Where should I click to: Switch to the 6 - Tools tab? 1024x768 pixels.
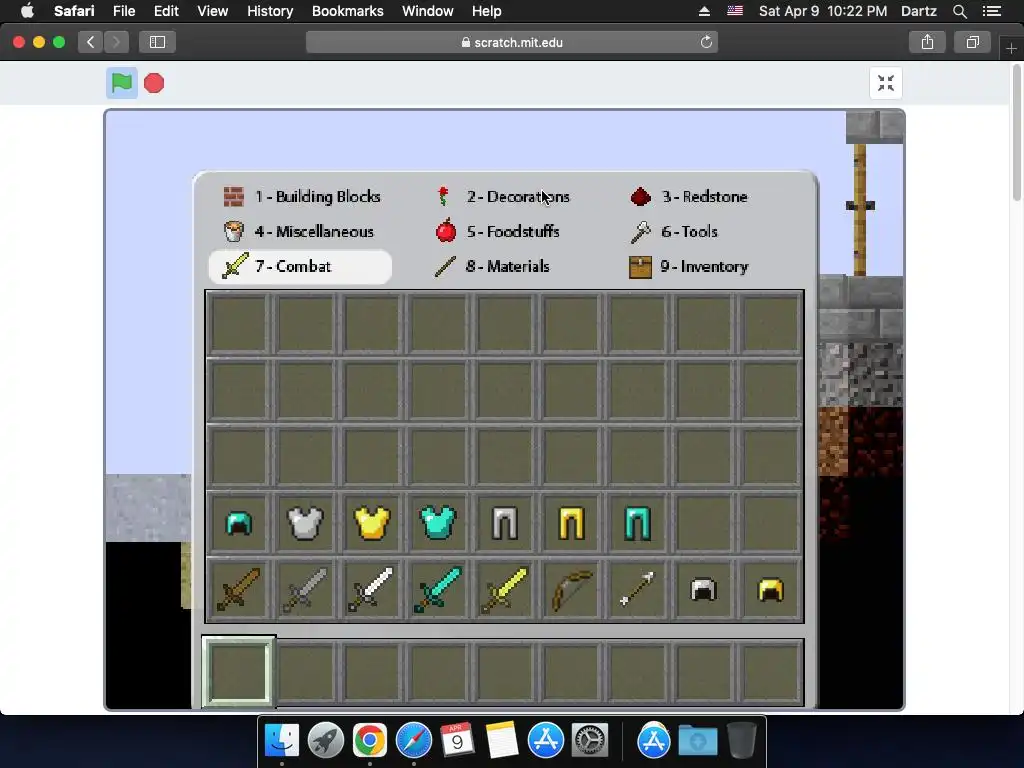[x=675, y=231]
